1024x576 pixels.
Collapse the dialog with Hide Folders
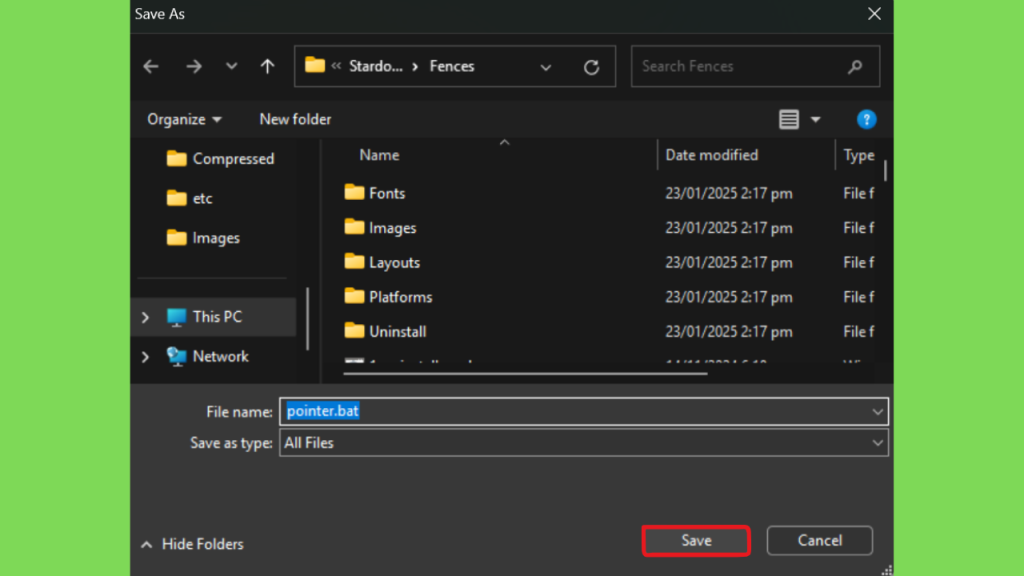pos(192,544)
